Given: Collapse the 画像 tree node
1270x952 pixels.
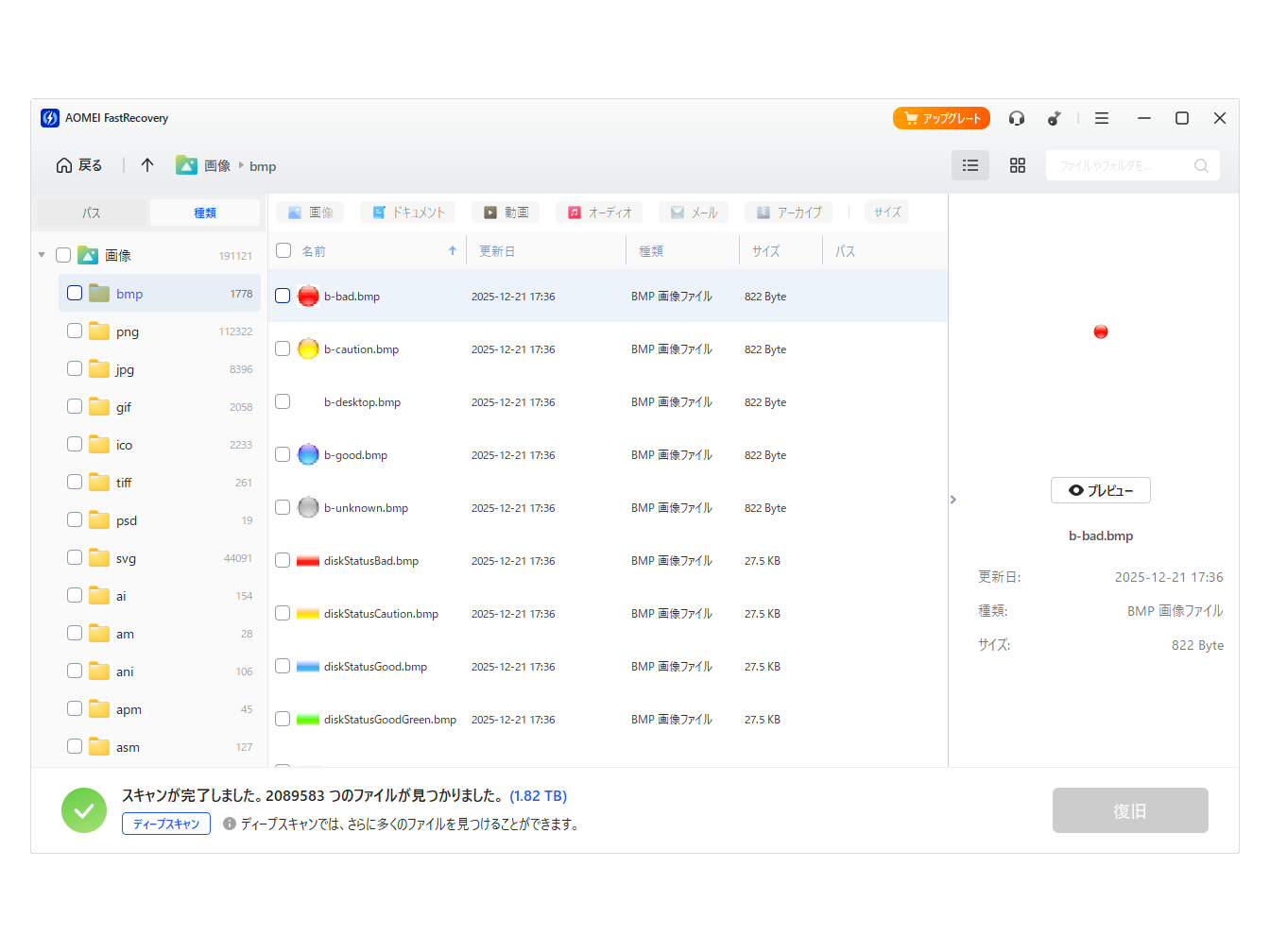Looking at the screenshot, I should [42, 255].
